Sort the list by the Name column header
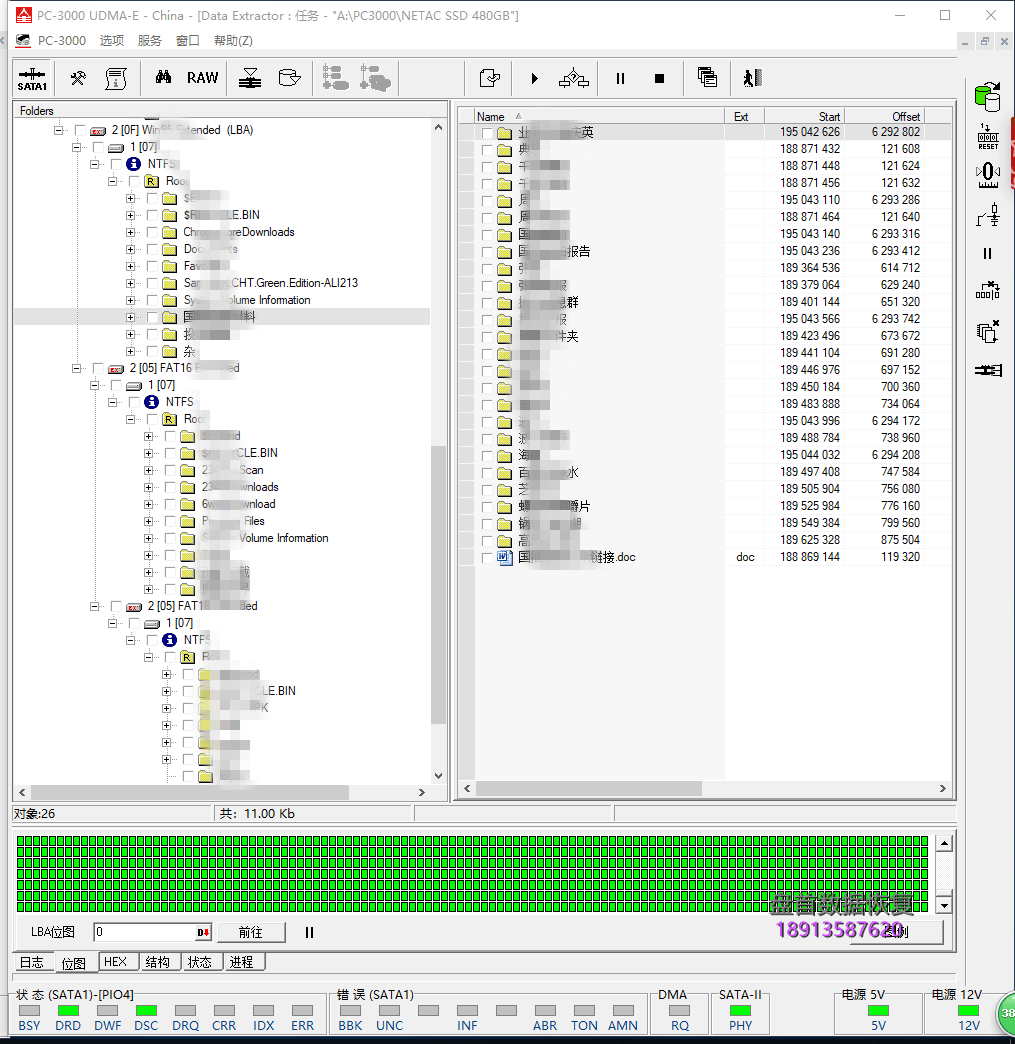Viewport: 1015px width, 1044px height. click(x=599, y=117)
